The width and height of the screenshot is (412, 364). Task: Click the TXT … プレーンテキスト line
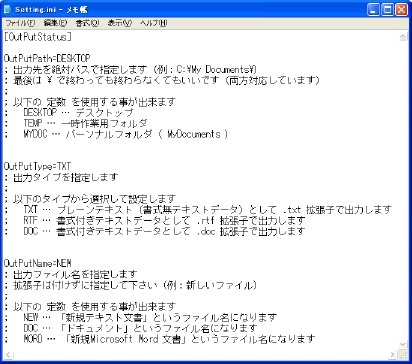pos(198,209)
